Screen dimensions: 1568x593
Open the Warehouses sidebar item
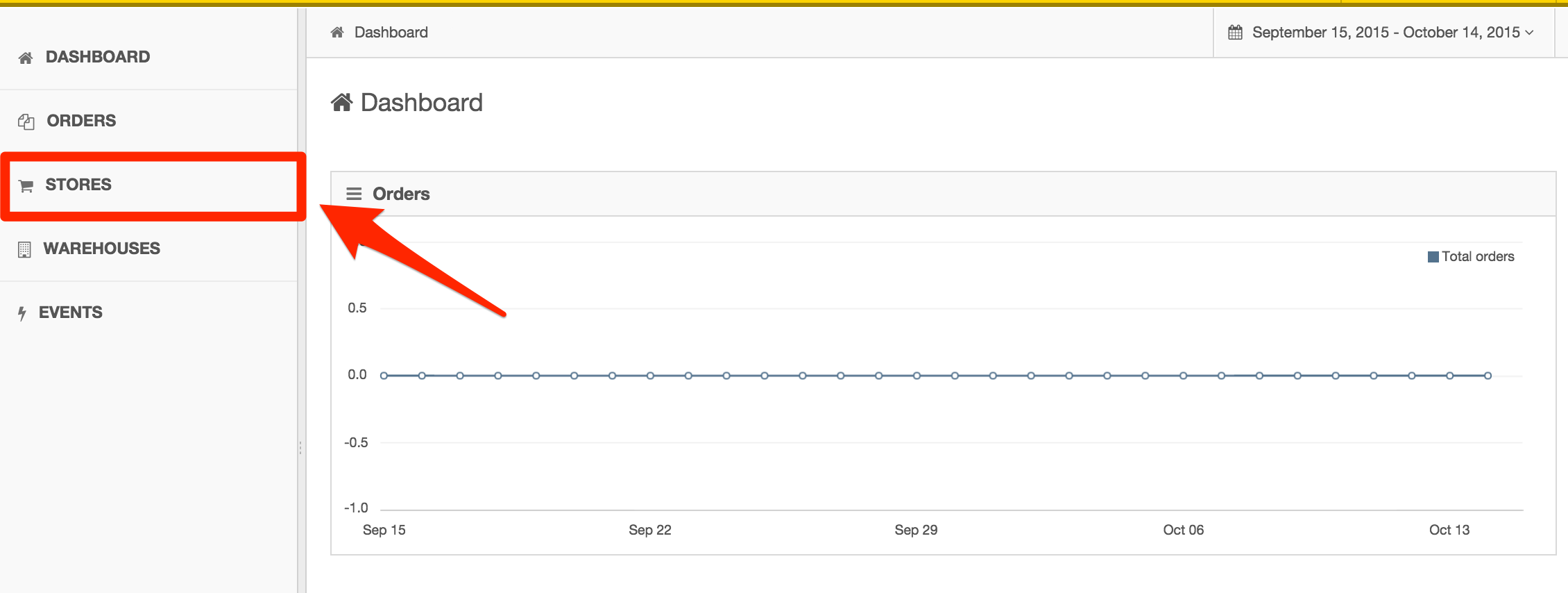click(148, 249)
